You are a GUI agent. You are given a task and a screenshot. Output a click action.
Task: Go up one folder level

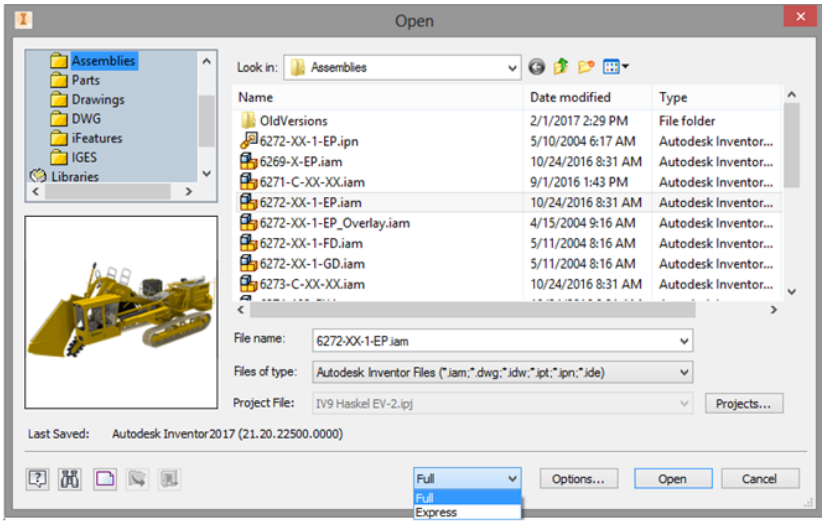(561, 68)
